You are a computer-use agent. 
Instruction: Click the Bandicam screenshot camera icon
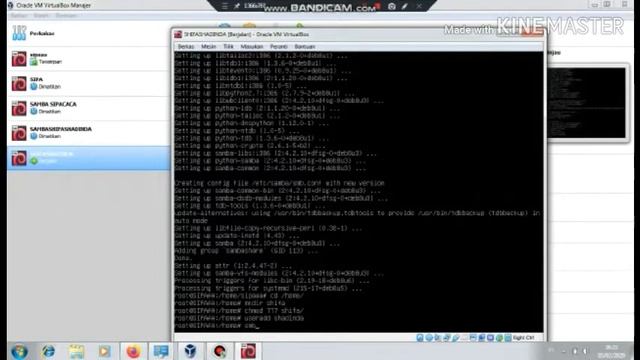[x=391, y=6]
